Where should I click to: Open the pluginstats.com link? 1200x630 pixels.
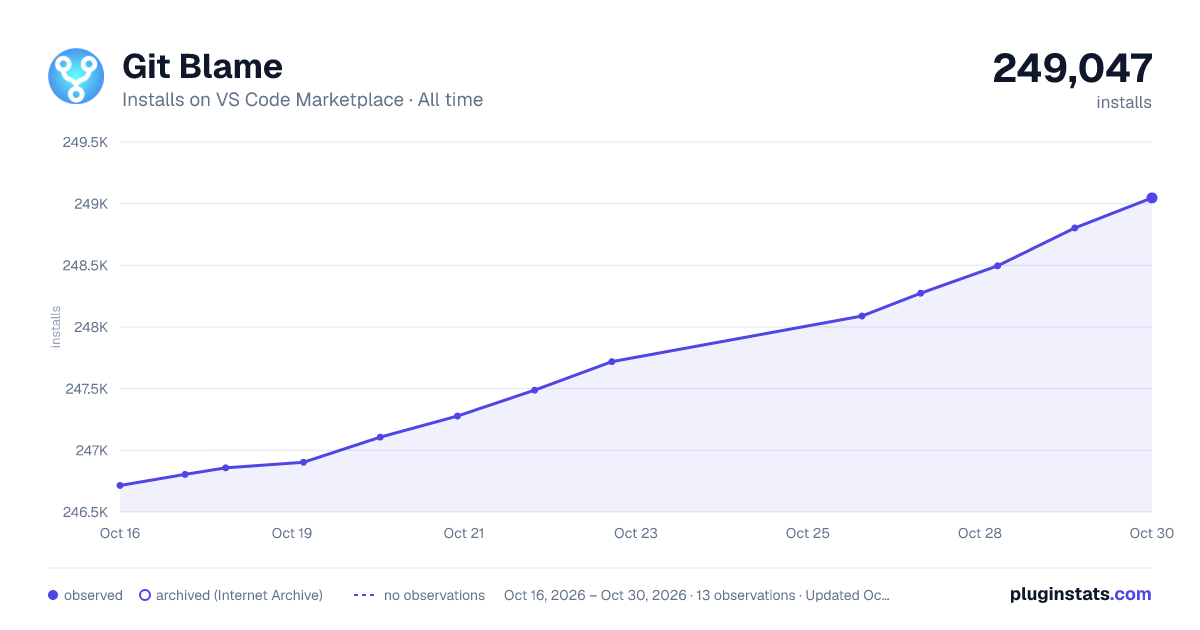tap(1080, 594)
